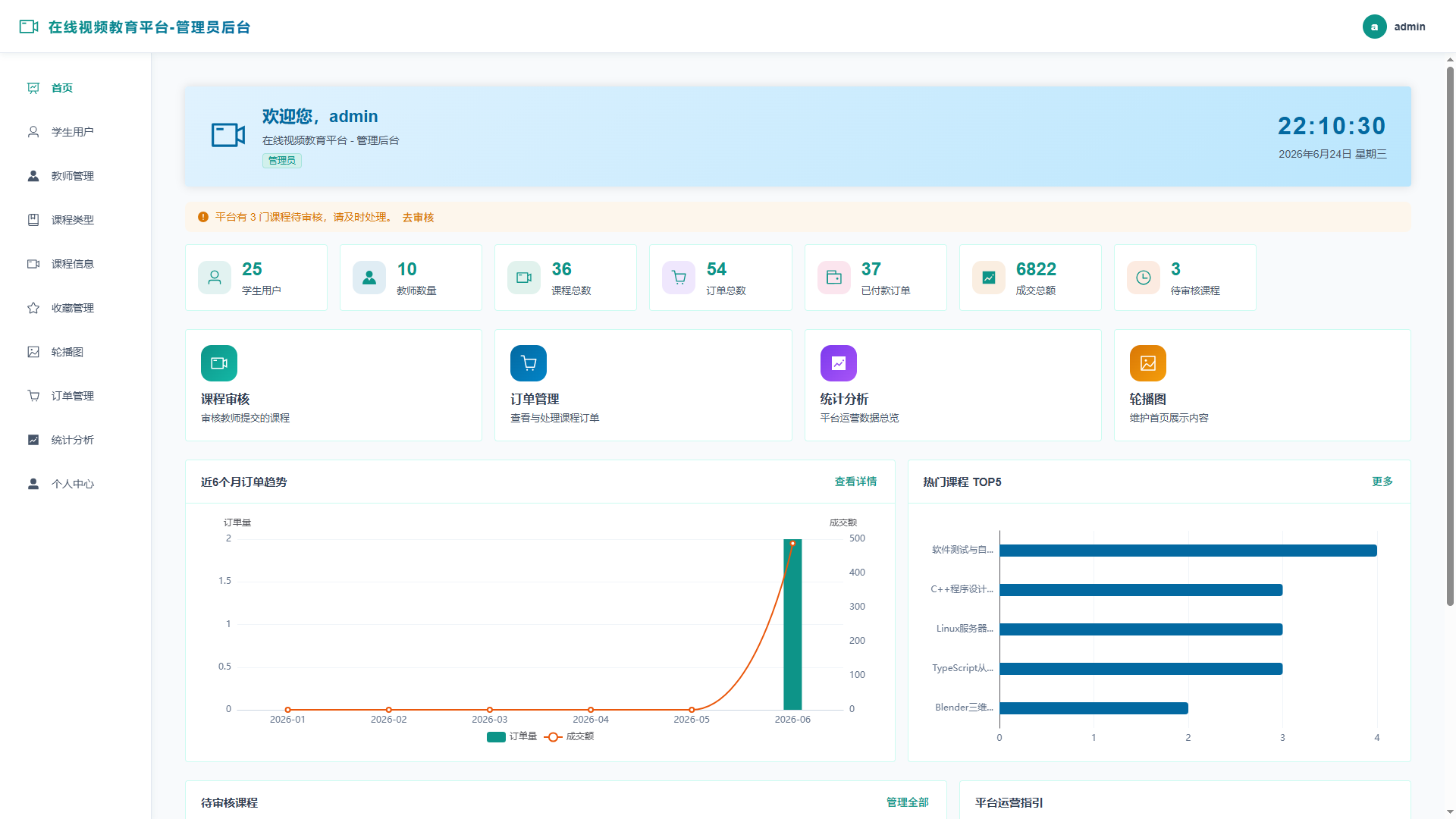Screen dimensions: 1456x819
Task: Open the 课程审核 teal camera icon card
Action: click(x=219, y=363)
